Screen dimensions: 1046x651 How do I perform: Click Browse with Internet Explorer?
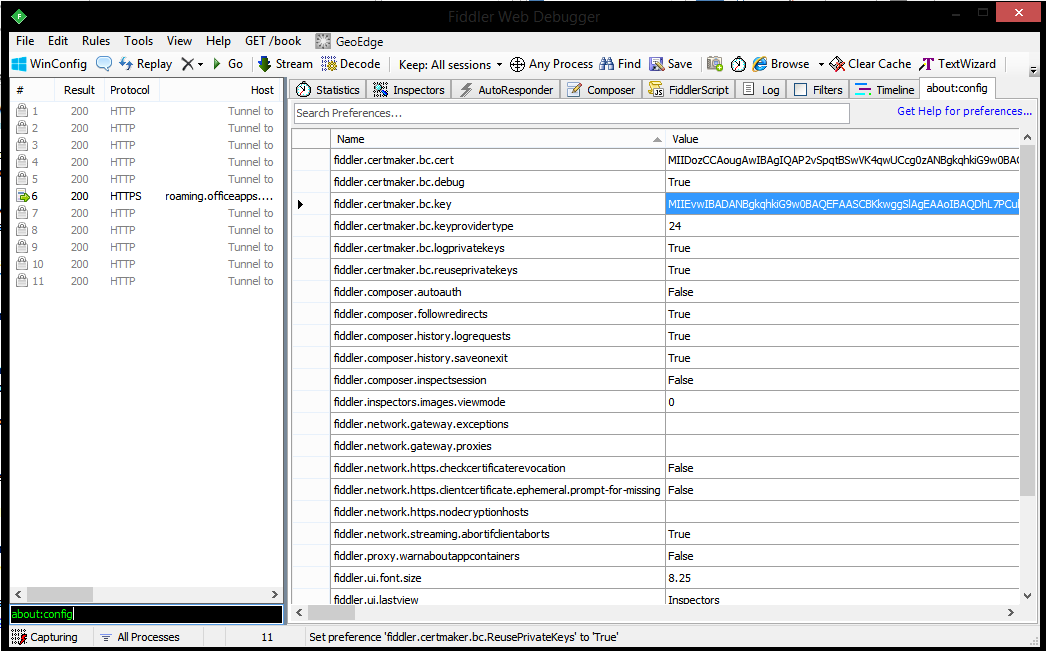pos(780,64)
